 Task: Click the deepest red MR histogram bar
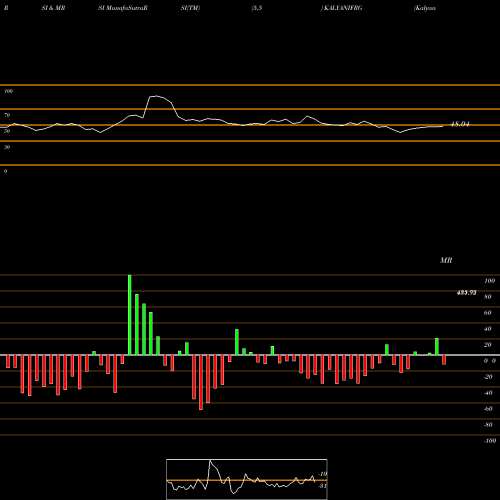point(201,382)
